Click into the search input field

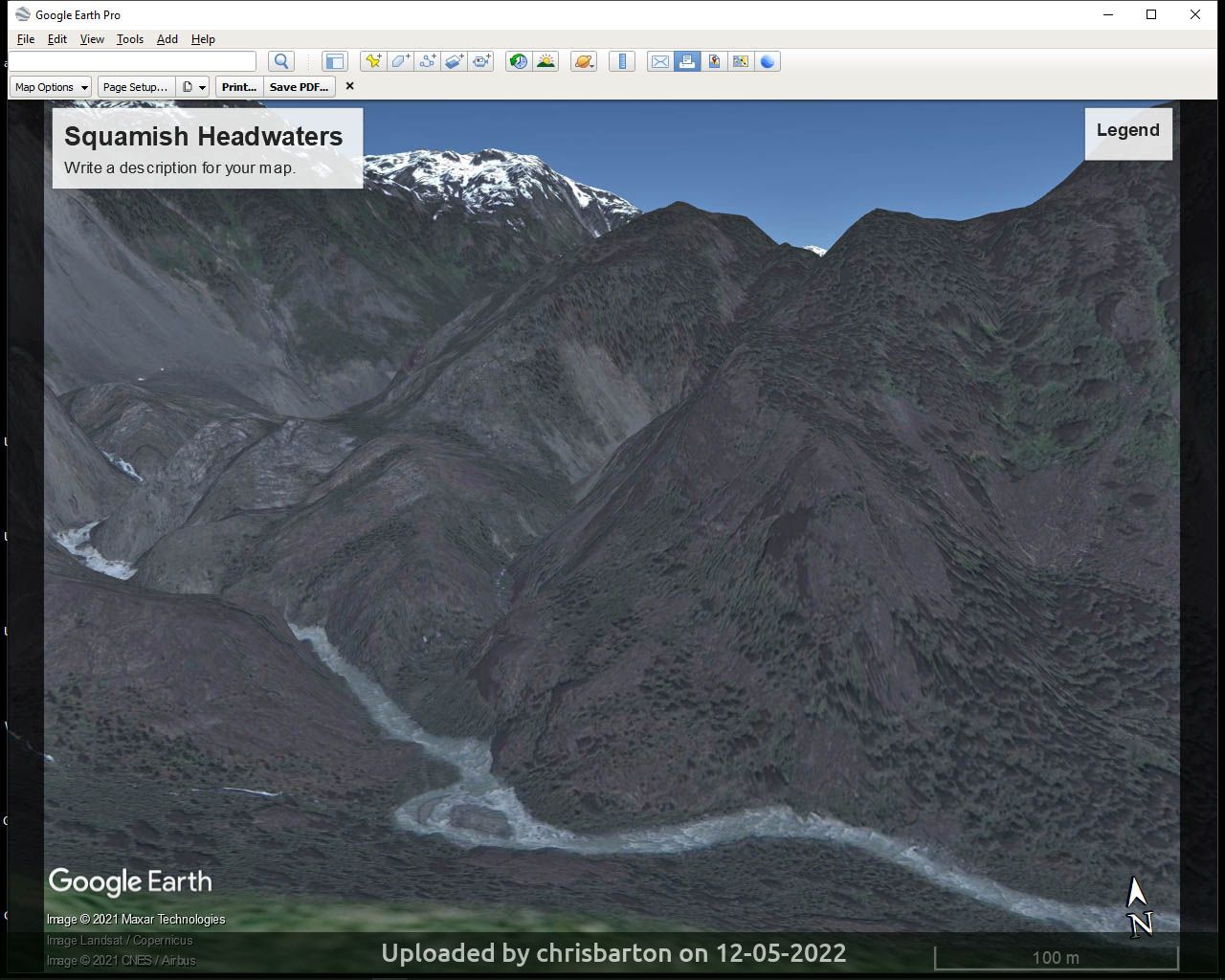click(x=132, y=61)
